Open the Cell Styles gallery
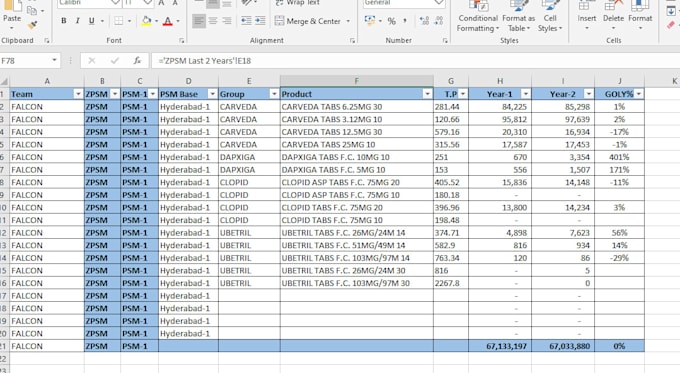Viewport: 680px width, 373px height. pyautogui.click(x=550, y=16)
